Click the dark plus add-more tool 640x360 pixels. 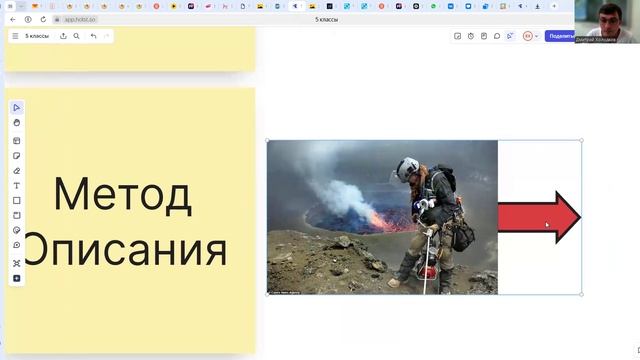pos(16,278)
